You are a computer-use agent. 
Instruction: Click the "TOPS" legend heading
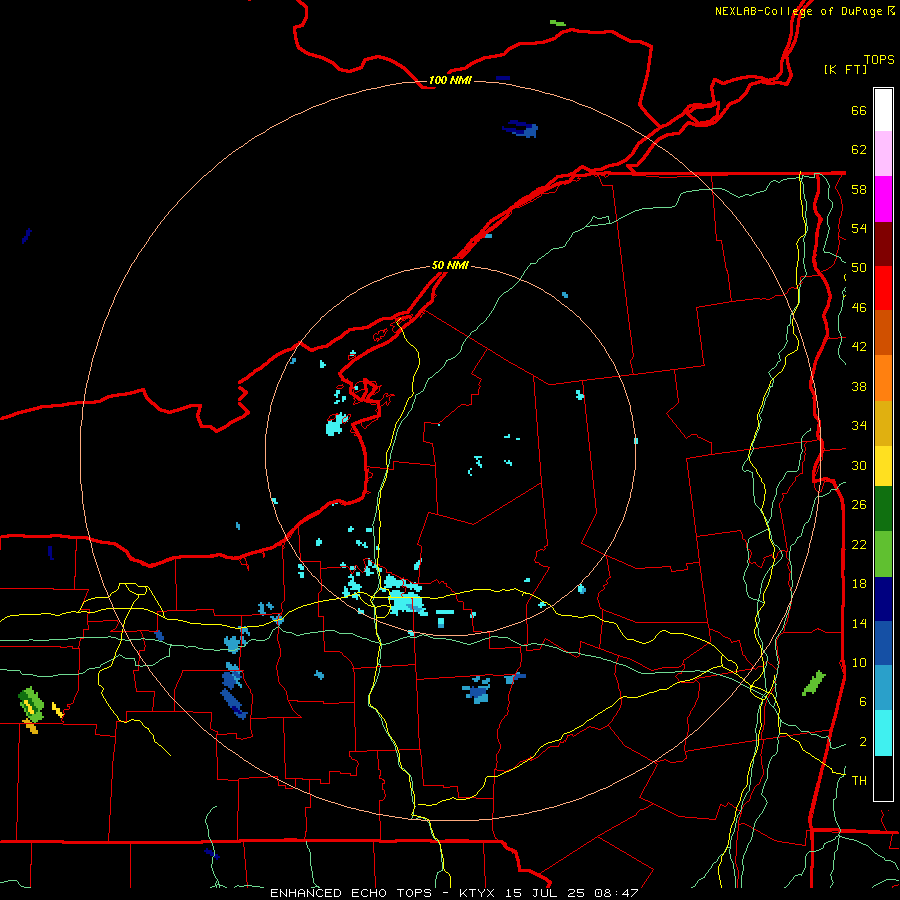(x=879, y=60)
